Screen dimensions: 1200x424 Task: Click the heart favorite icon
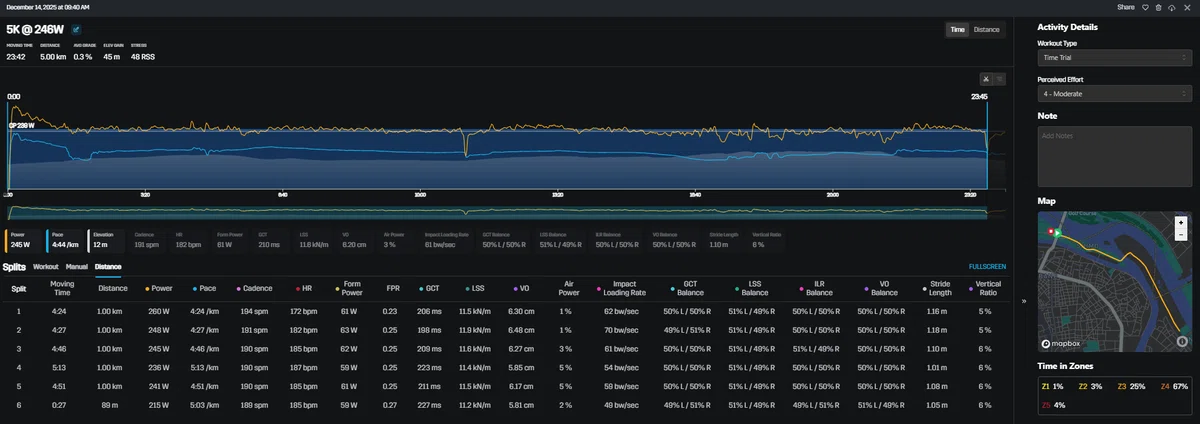click(1147, 7)
